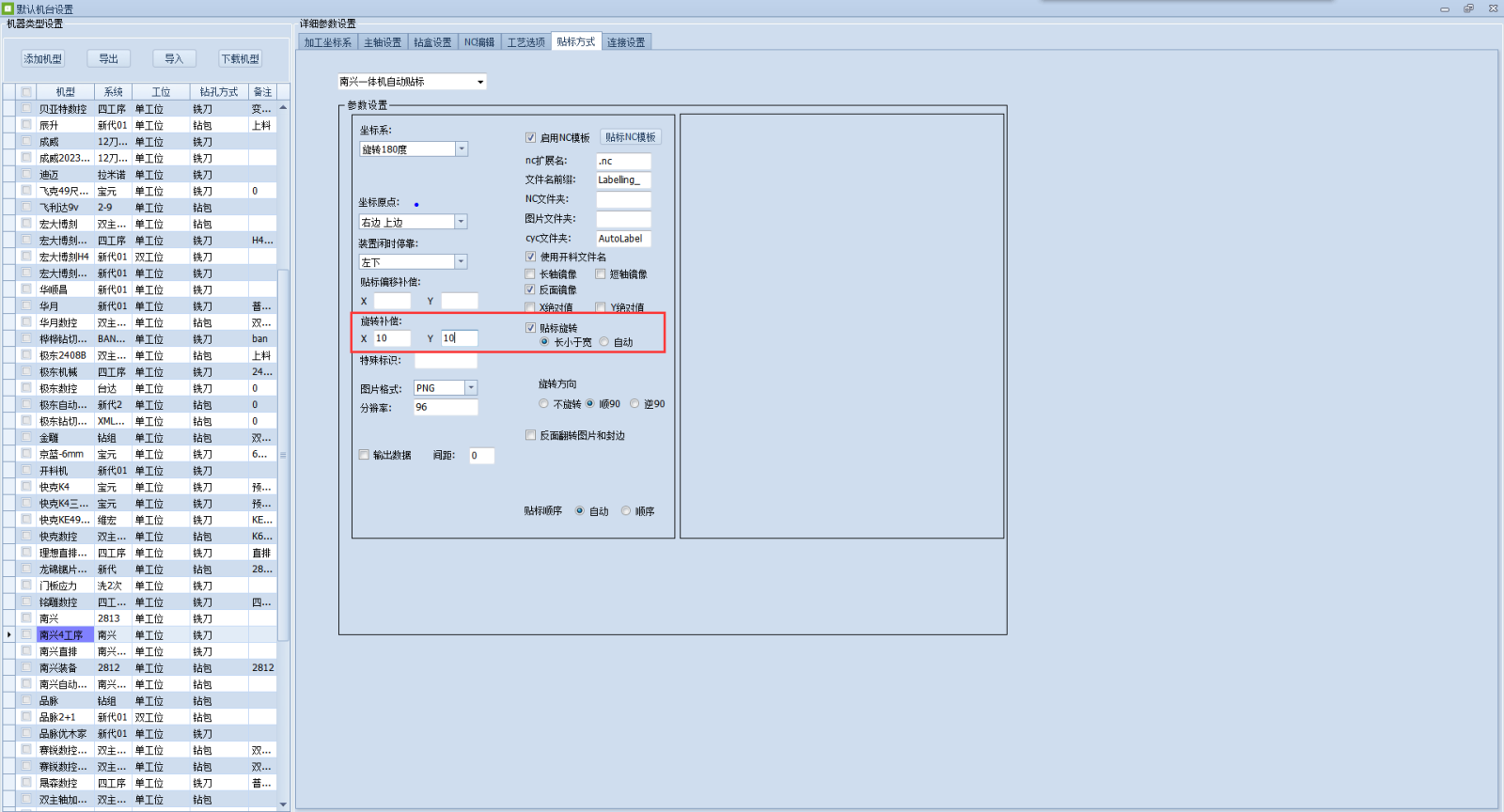
Task: Switch to the 工艺选项 tab
Action: pyautogui.click(x=526, y=42)
